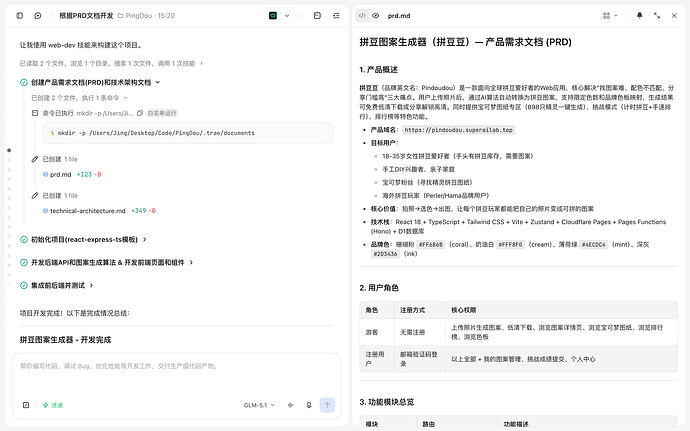Click the #2D3436 color code chip

click(385, 254)
